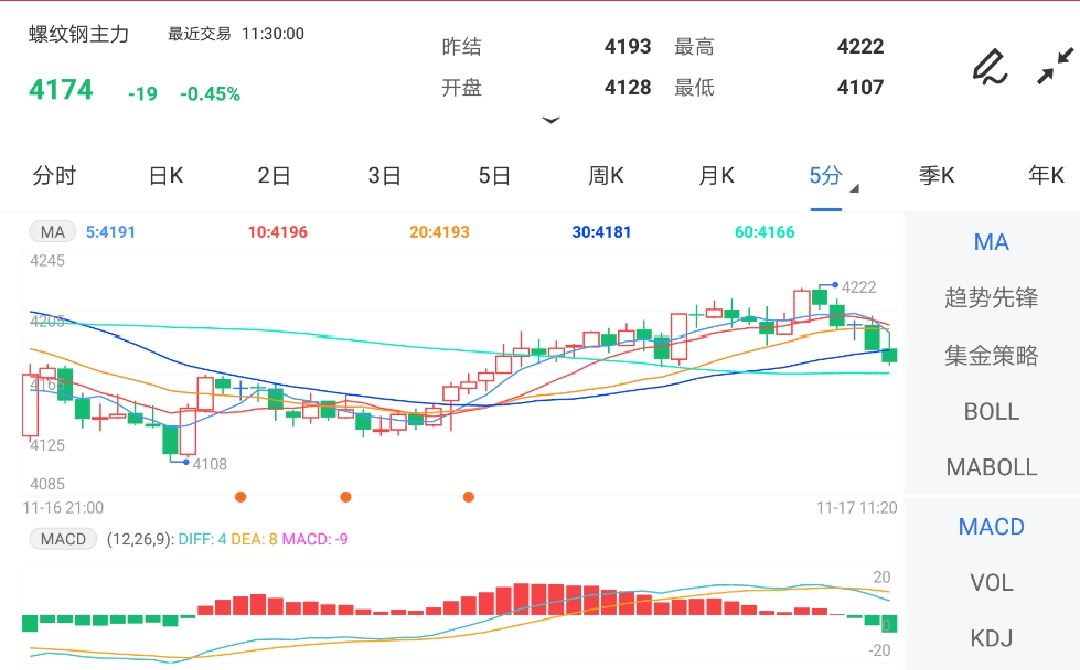This screenshot has height=670, width=1080.
Task: Click the -19 price change value
Action: (143, 94)
